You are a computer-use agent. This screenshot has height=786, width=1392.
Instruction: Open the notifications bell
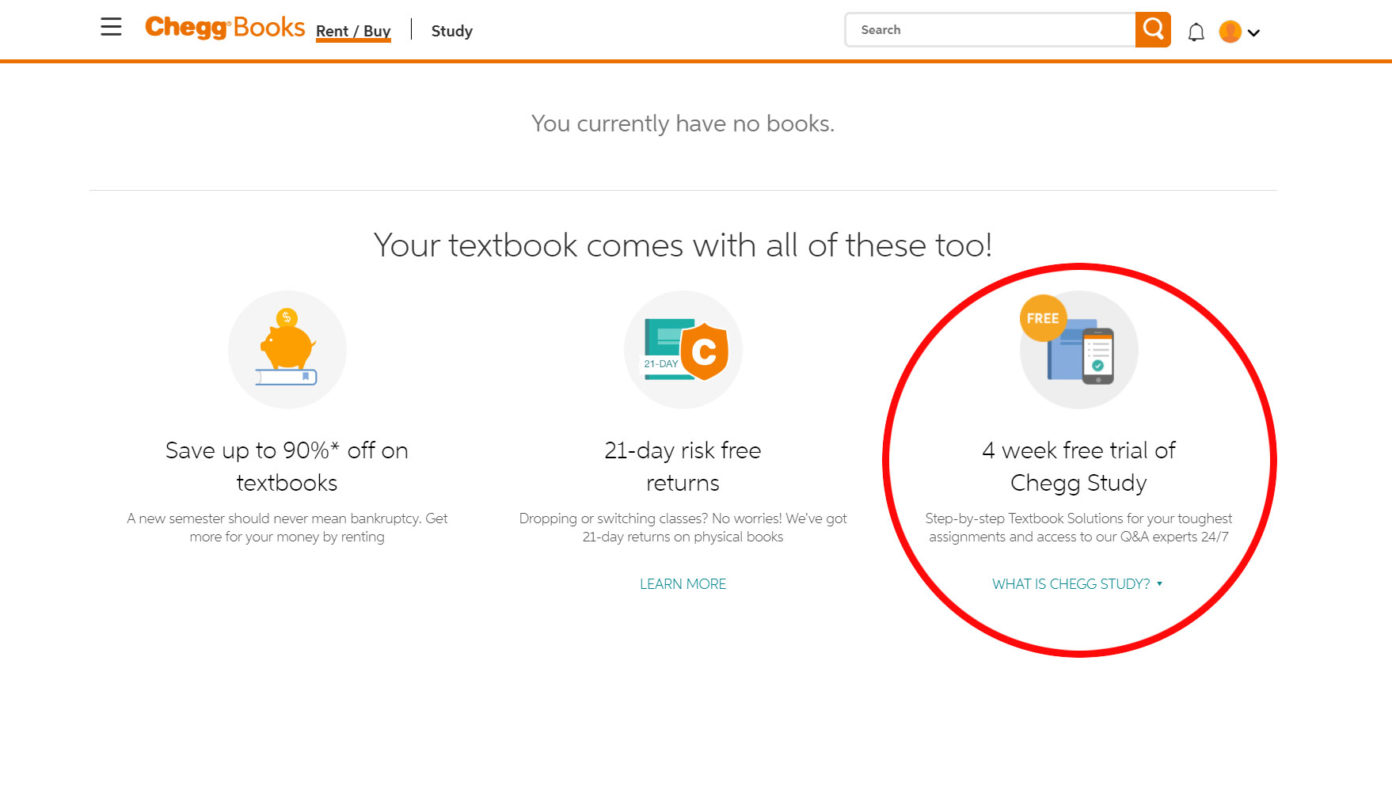(x=1196, y=32)
